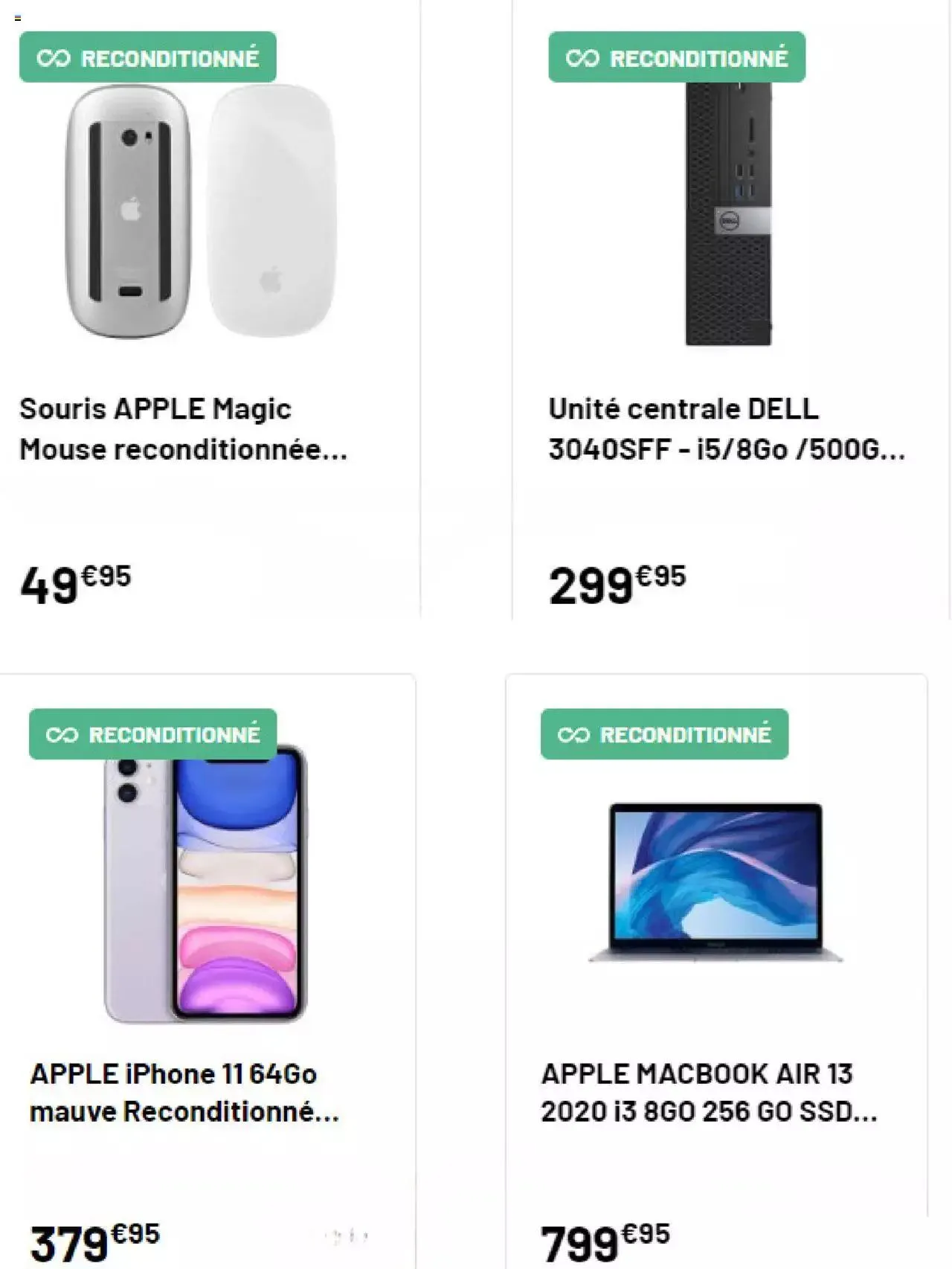Screen dimensions: 952x1269
Task: Open the Souris APPLE Magic Mouse title link
Action: tap(183, 429)
